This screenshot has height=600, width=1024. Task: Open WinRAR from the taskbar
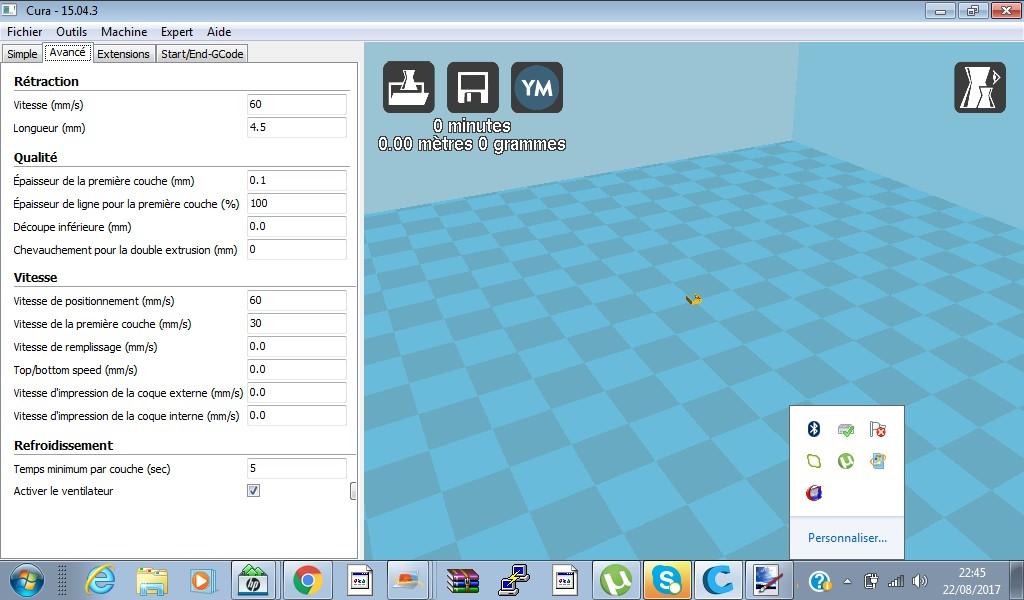coord(463,580)
